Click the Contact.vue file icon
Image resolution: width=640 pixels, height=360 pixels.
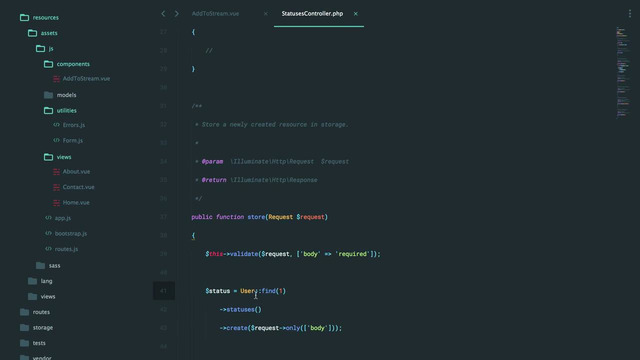(x=56, y=187)
